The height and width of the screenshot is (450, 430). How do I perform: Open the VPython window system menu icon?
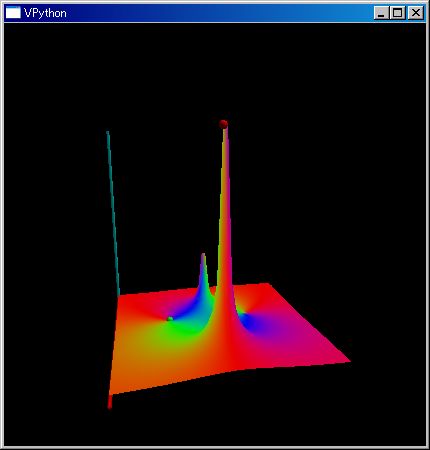point(13,13)
